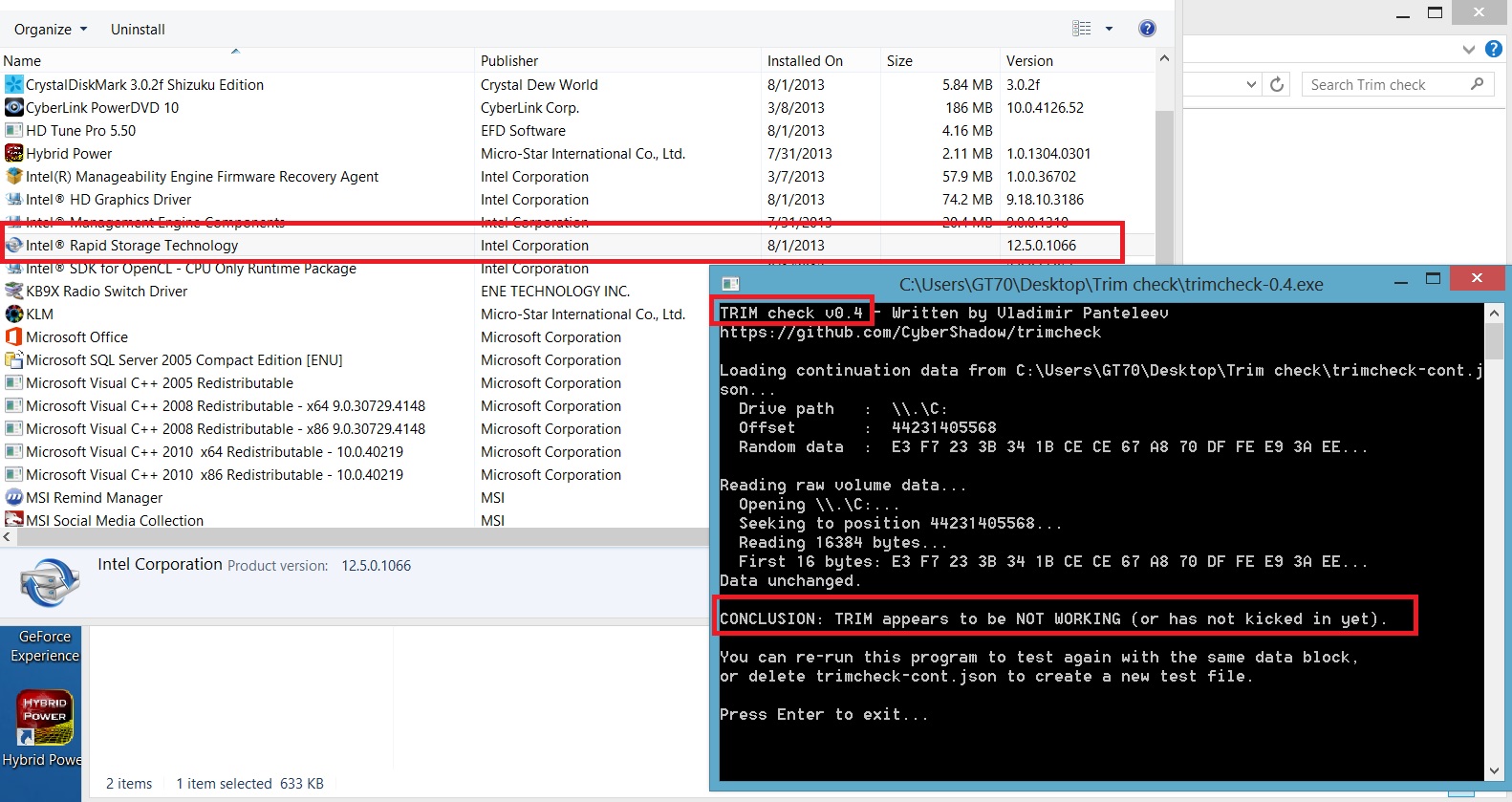
Task: Expand the view options dropdown arrow
Action: pos(1109,29)
